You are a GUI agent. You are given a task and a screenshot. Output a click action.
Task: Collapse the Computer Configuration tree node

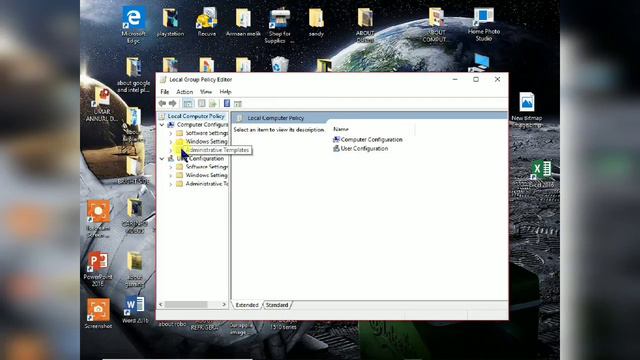162,124
